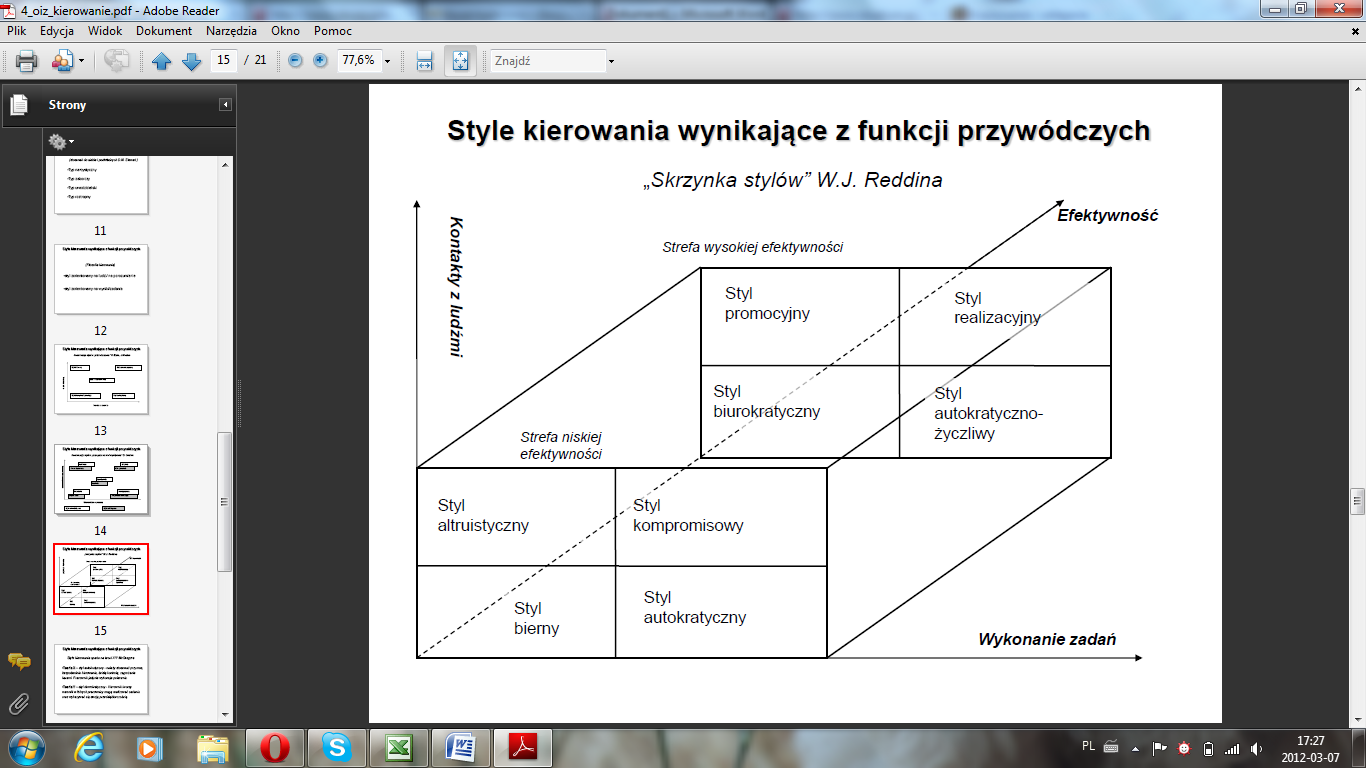Click the Print file icon
1366x768 pixels.
pos(26,61)
